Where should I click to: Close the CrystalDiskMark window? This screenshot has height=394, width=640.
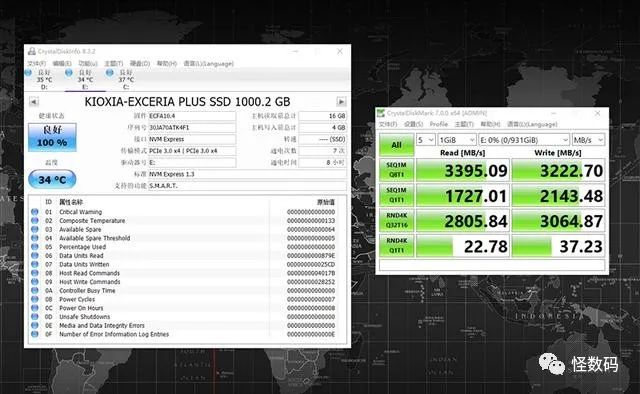(598, 113)
